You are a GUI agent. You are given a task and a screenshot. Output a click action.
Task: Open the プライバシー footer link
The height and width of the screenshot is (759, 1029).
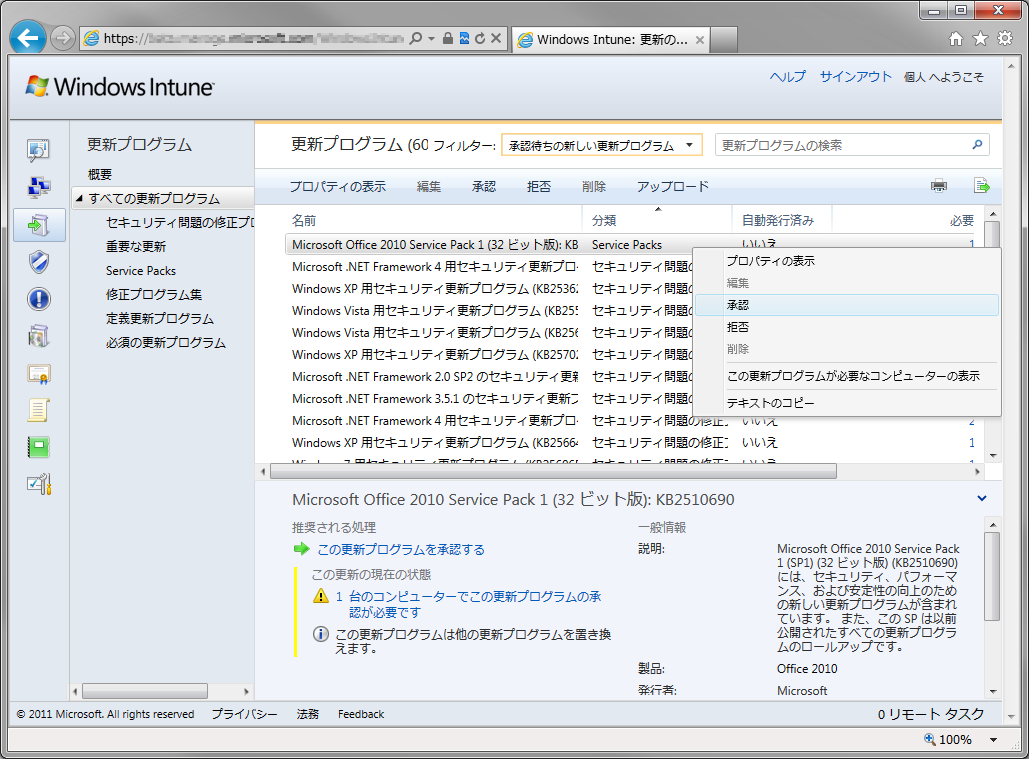coord(244,714)
